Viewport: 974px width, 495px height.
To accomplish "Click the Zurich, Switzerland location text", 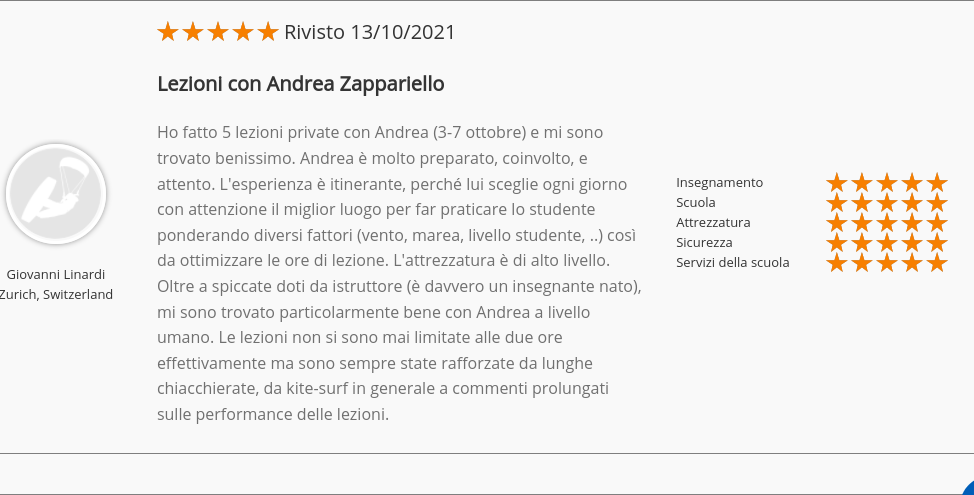I will [56, 294].
